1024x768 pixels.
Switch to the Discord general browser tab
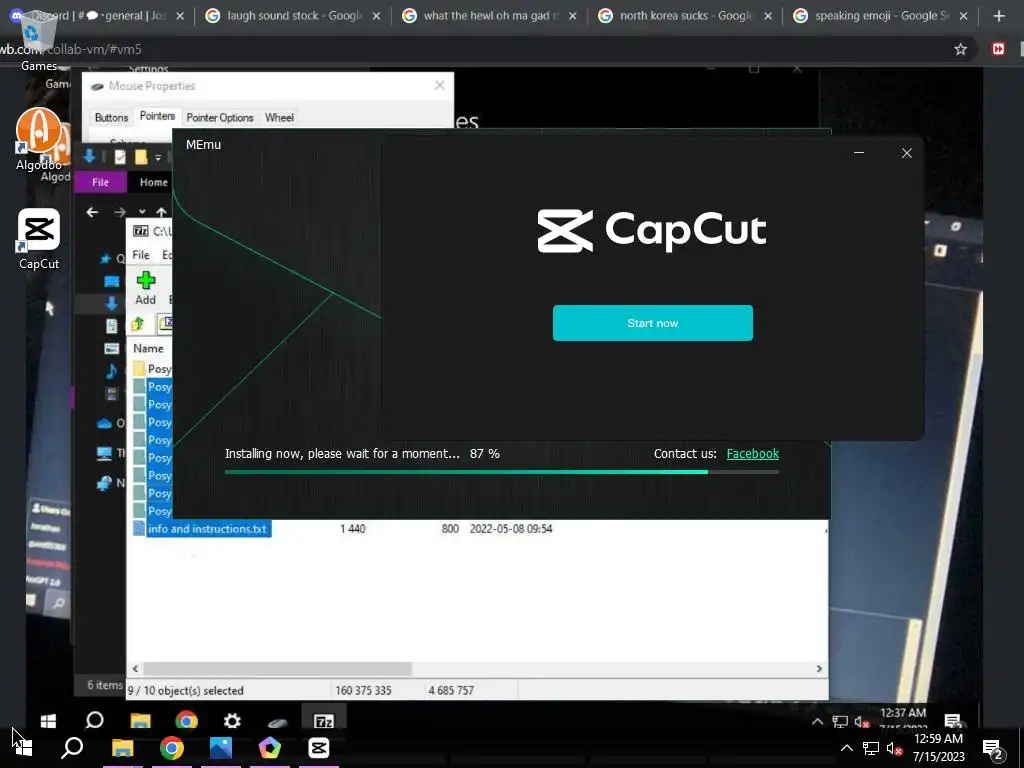coord(98,16)
